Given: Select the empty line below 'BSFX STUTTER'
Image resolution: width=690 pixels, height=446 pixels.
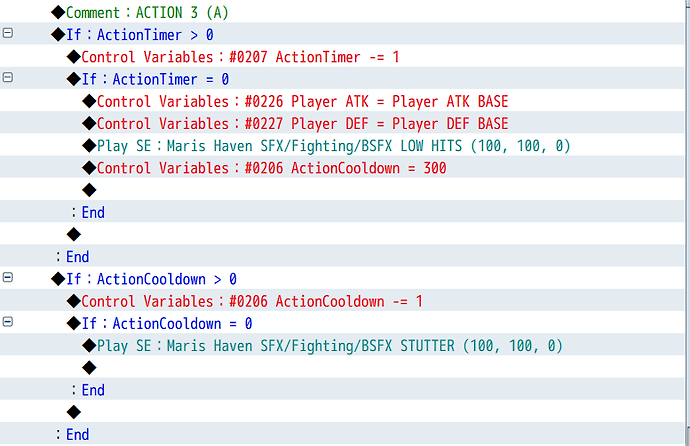Looking at the screenshot, I should click(x=89, y=368).
